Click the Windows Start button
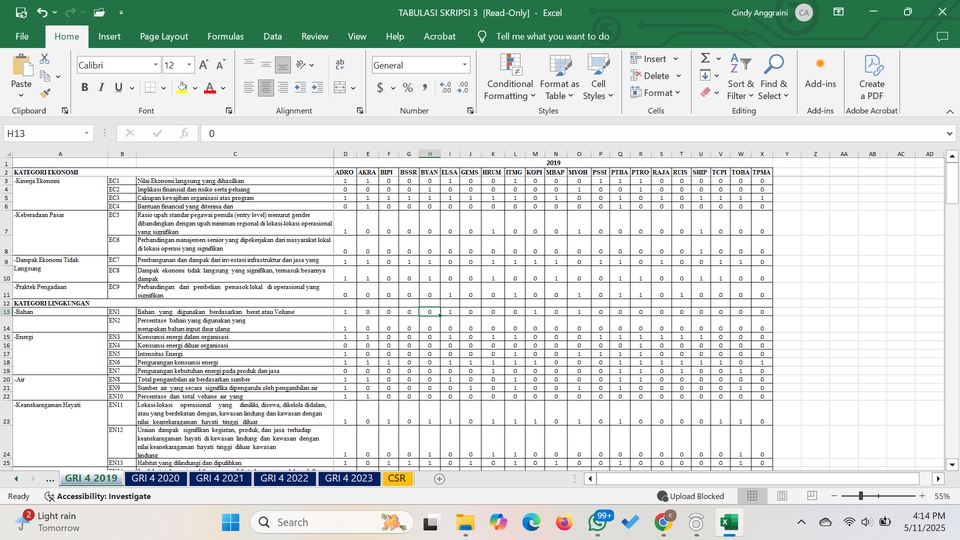Image resolution: width=960 pixels, height=540 pixels. click(231, 522)
